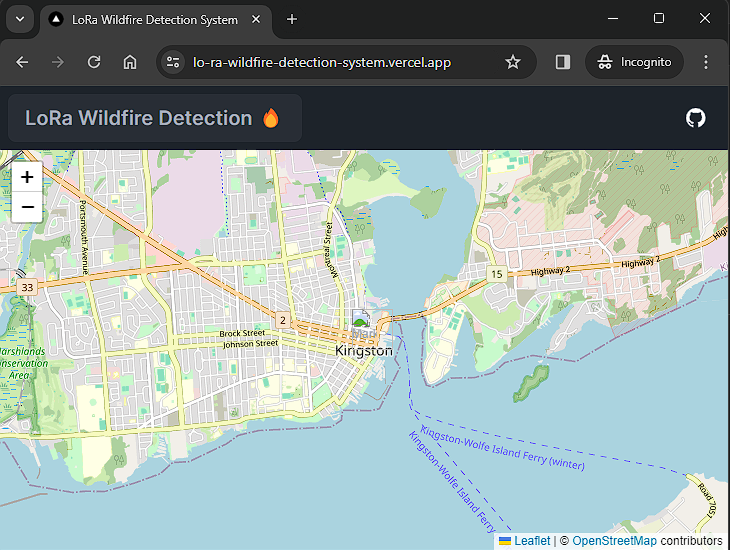Click the Highway 15 shield marker
The height and width of the screenshot is (550, 730).
[497, 274]
